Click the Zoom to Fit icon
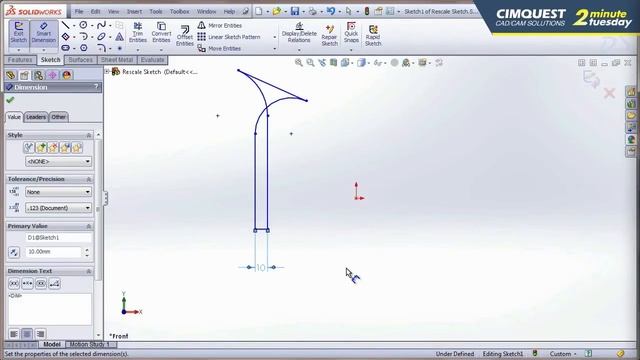 299,62
